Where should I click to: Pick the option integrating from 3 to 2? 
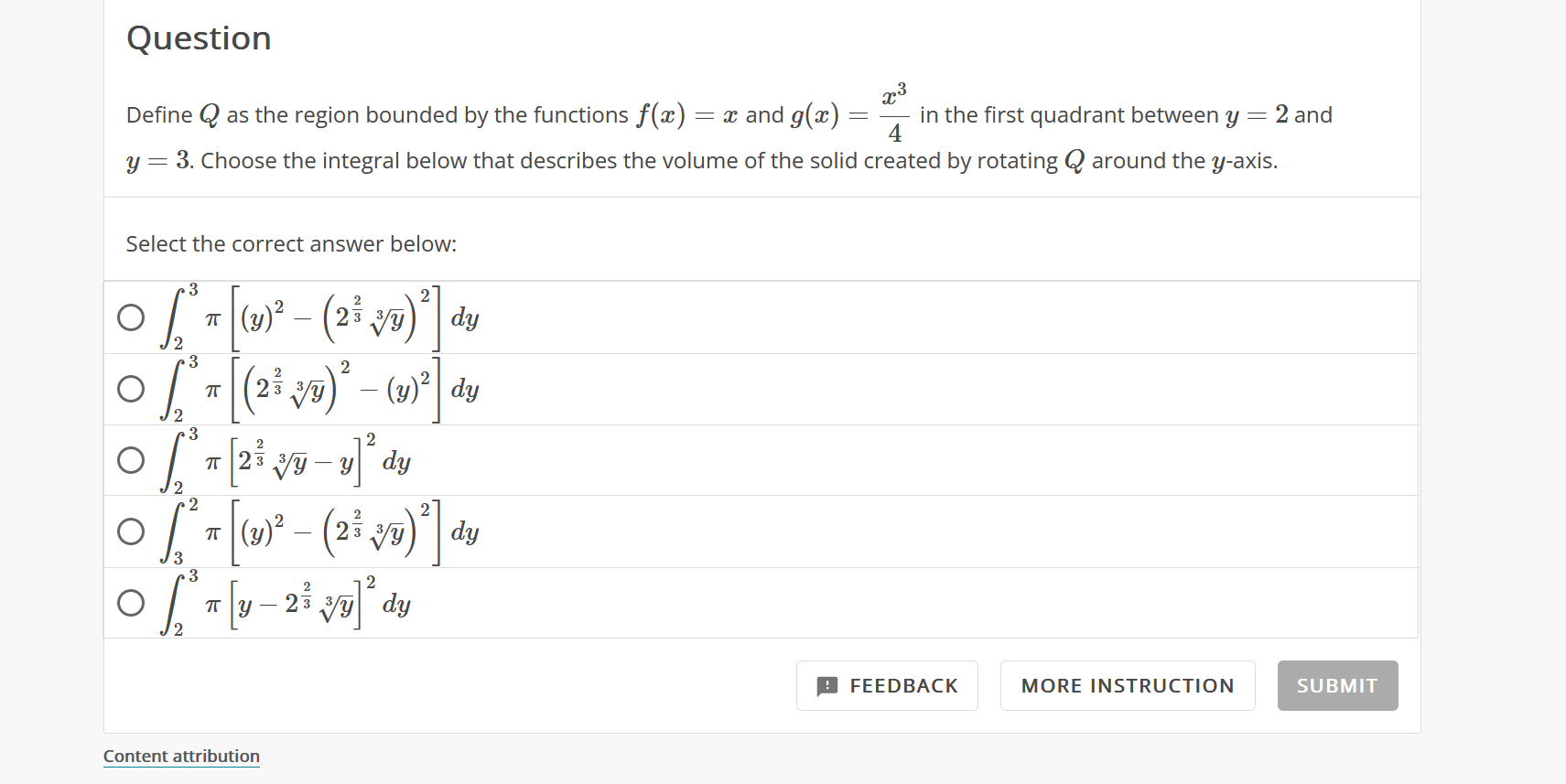coord(130,531)
